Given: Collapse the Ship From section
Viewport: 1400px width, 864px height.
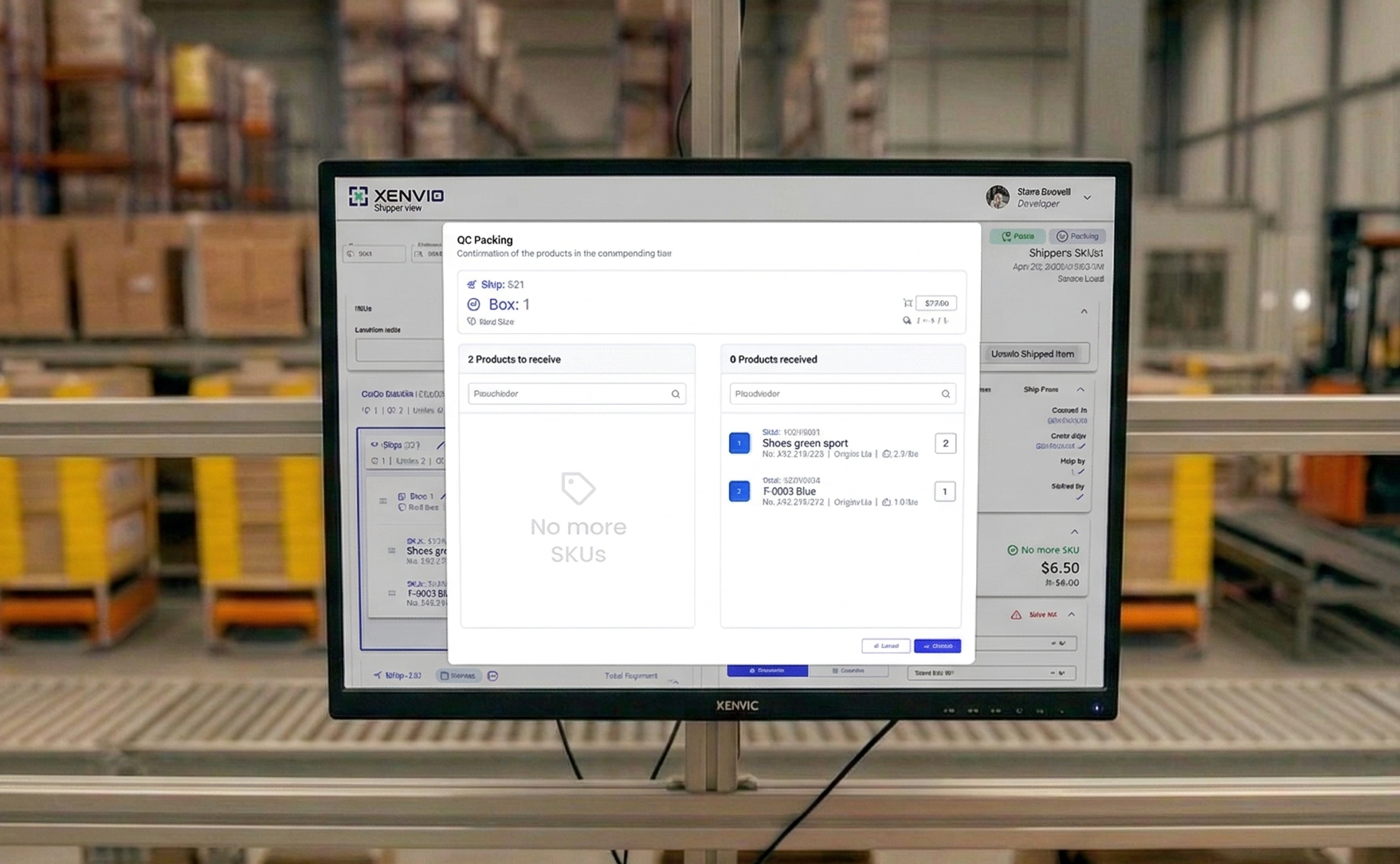Looking at the screenshot, I should point(1080,390).
